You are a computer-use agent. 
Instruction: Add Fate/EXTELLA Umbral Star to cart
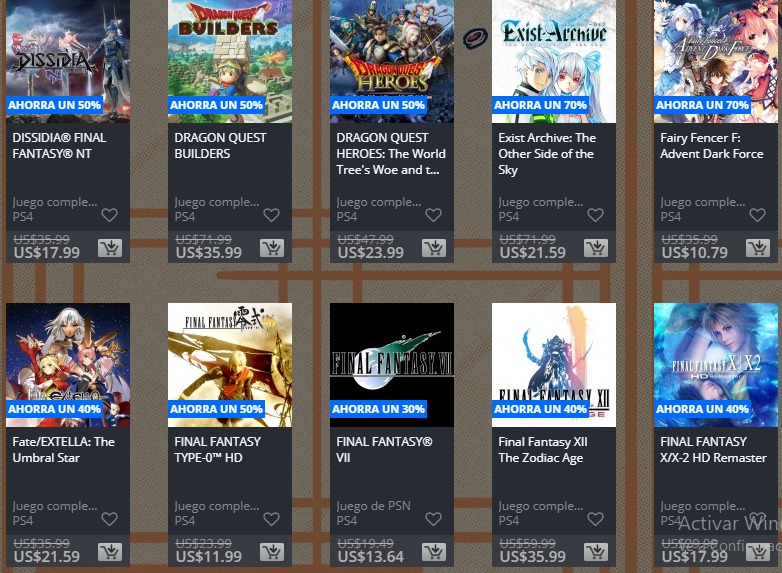point(110,552)
